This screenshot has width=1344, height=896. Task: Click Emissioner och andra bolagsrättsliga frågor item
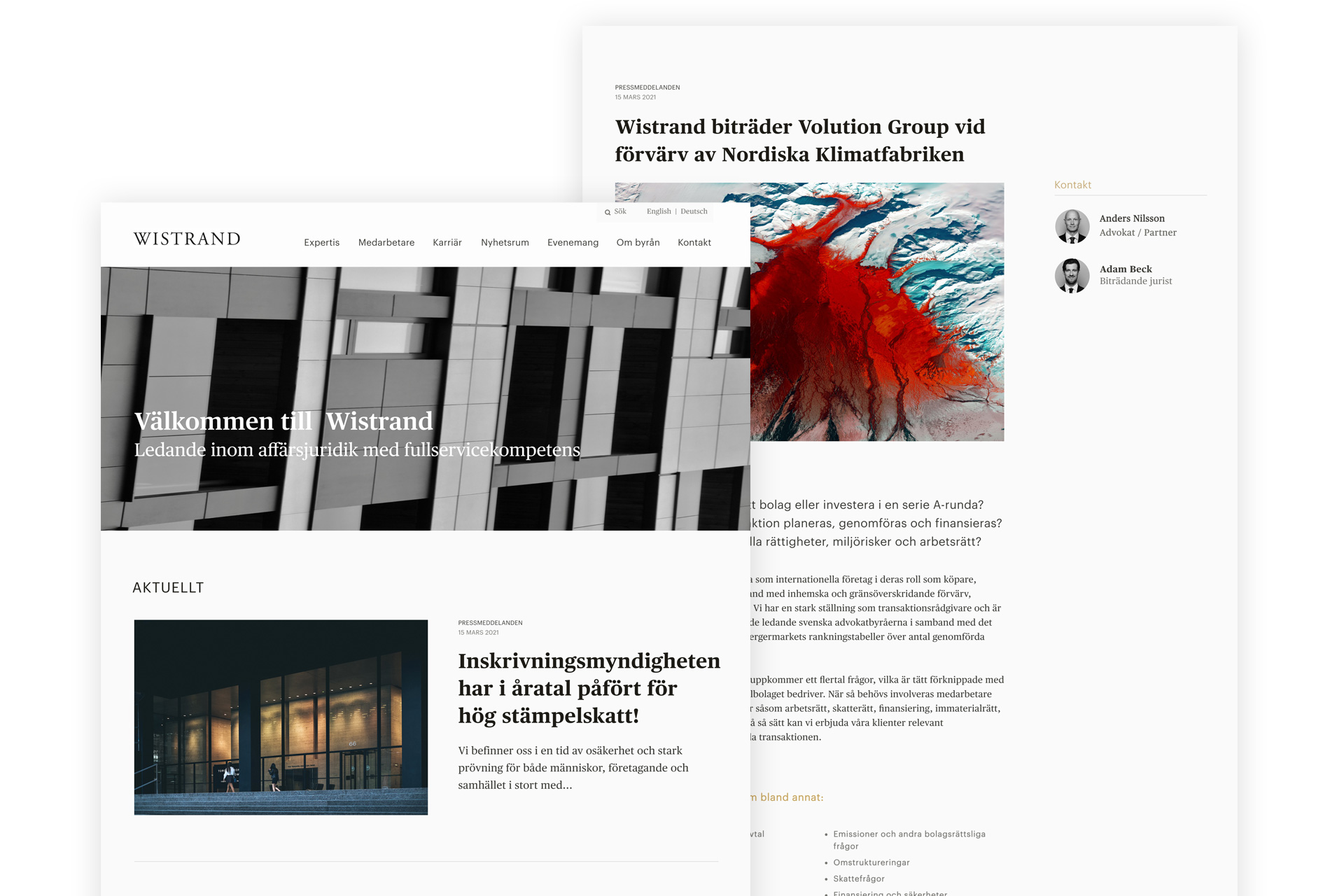click(909, 840)
